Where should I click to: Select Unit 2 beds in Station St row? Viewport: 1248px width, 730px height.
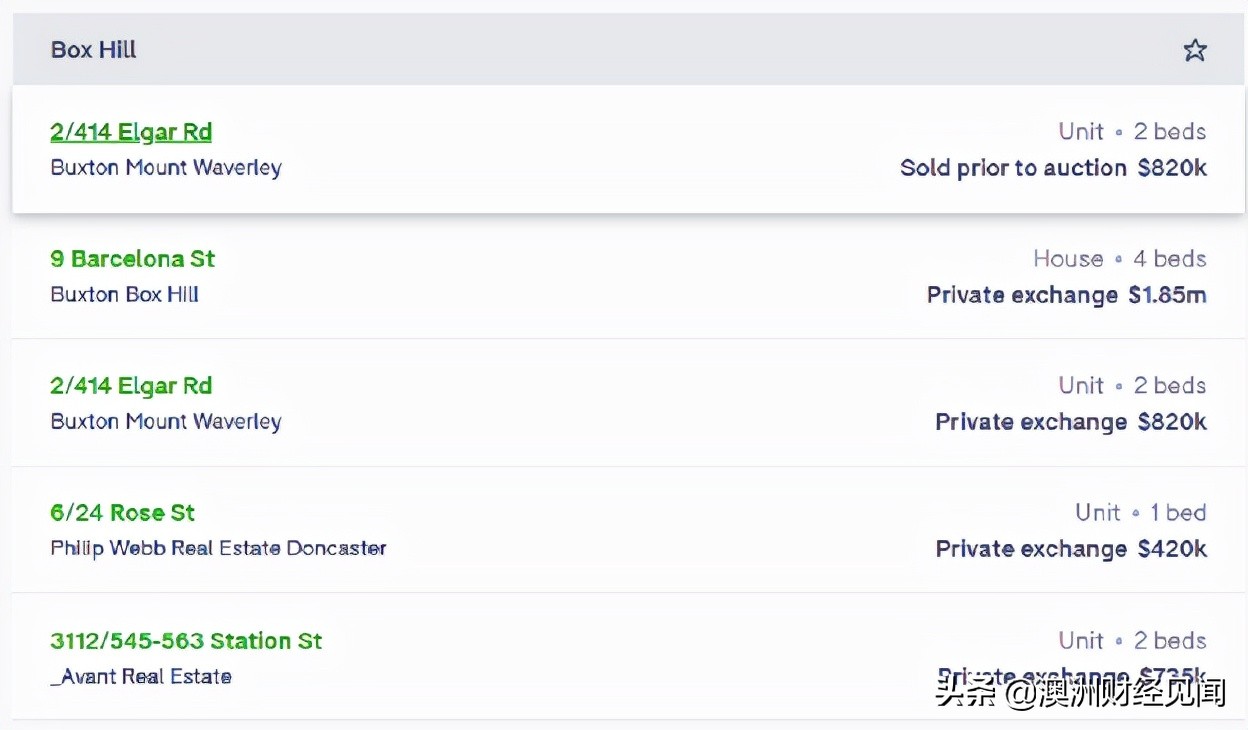tap(1132, 641)
